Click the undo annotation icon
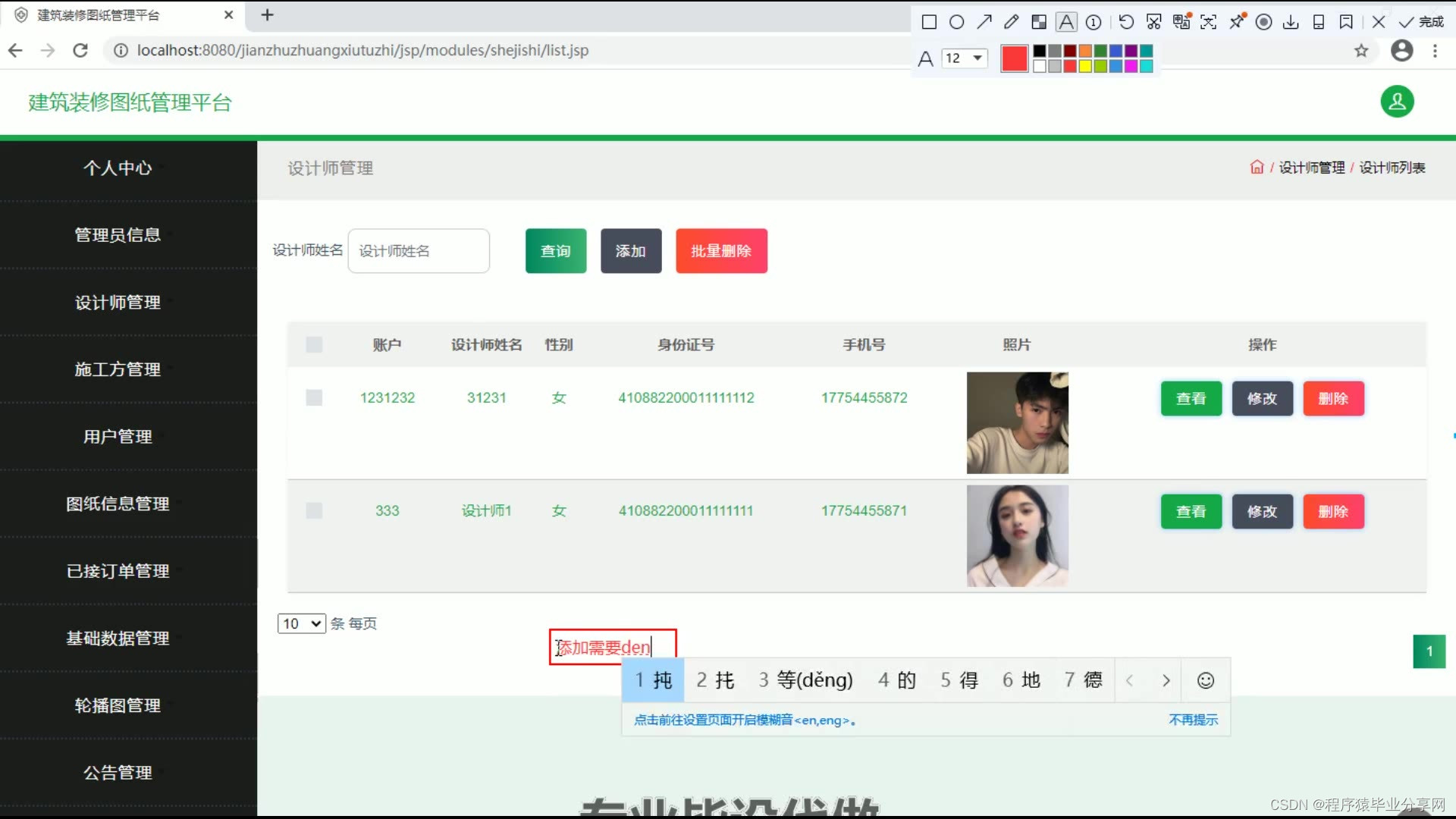Viewport: 1456px width, 819px height. [x=1126, y=22]
